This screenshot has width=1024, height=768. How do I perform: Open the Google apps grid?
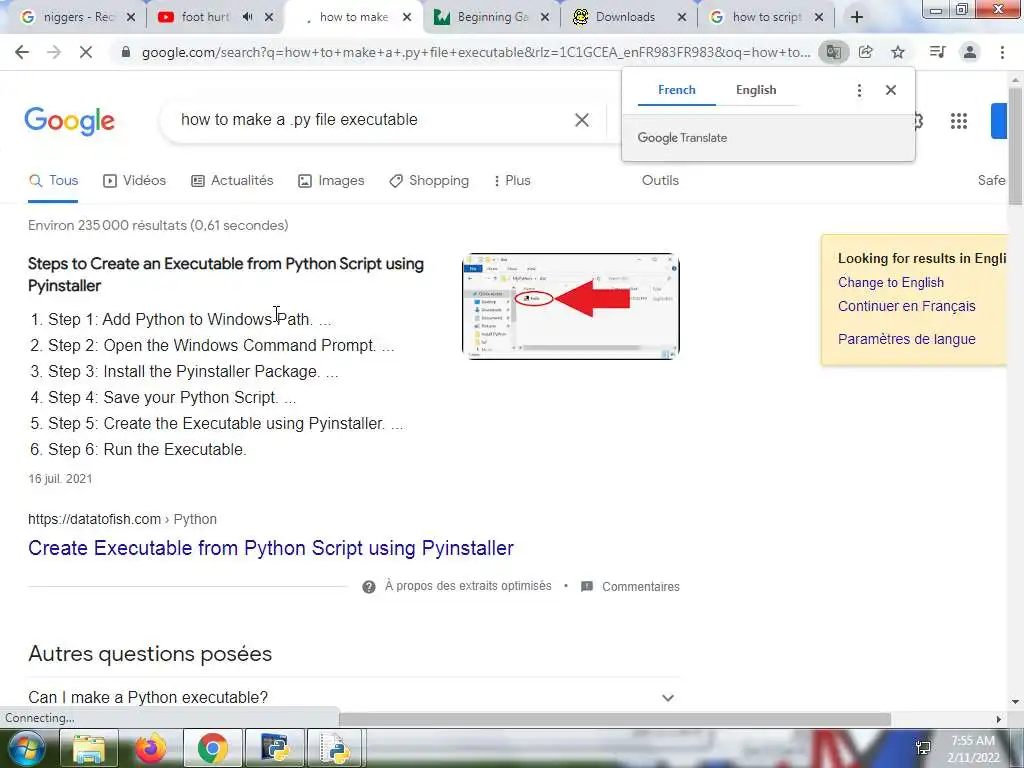click(959, 121)
